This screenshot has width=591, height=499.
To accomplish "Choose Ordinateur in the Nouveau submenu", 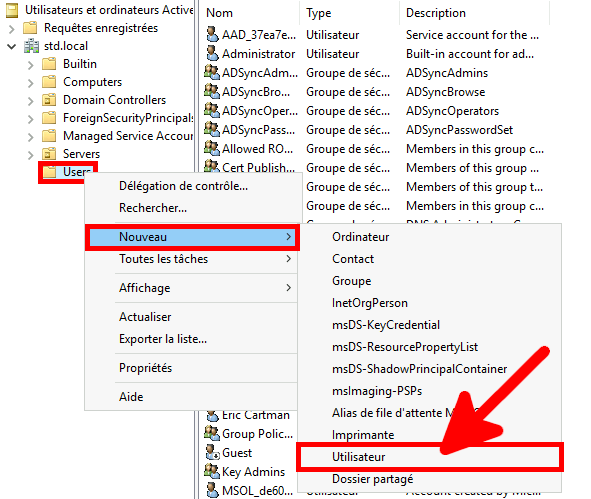I will pyautogui.click(x=430, y=237).
